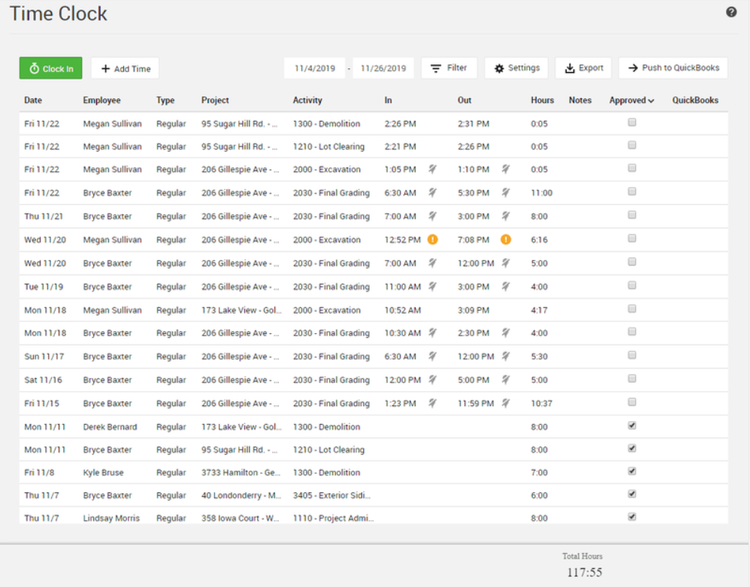The width and height of the screenshot is (750, 587).
Task: Open the Filter options
Action: pos(449,68)
